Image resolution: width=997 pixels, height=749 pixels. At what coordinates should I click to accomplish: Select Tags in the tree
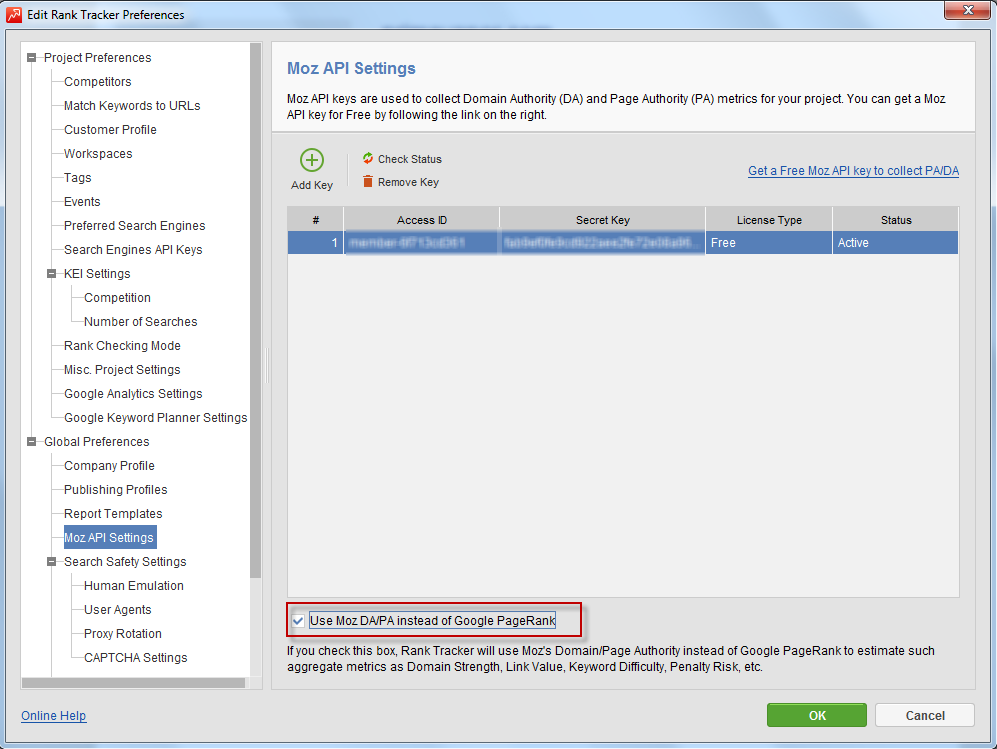[78, 178]
